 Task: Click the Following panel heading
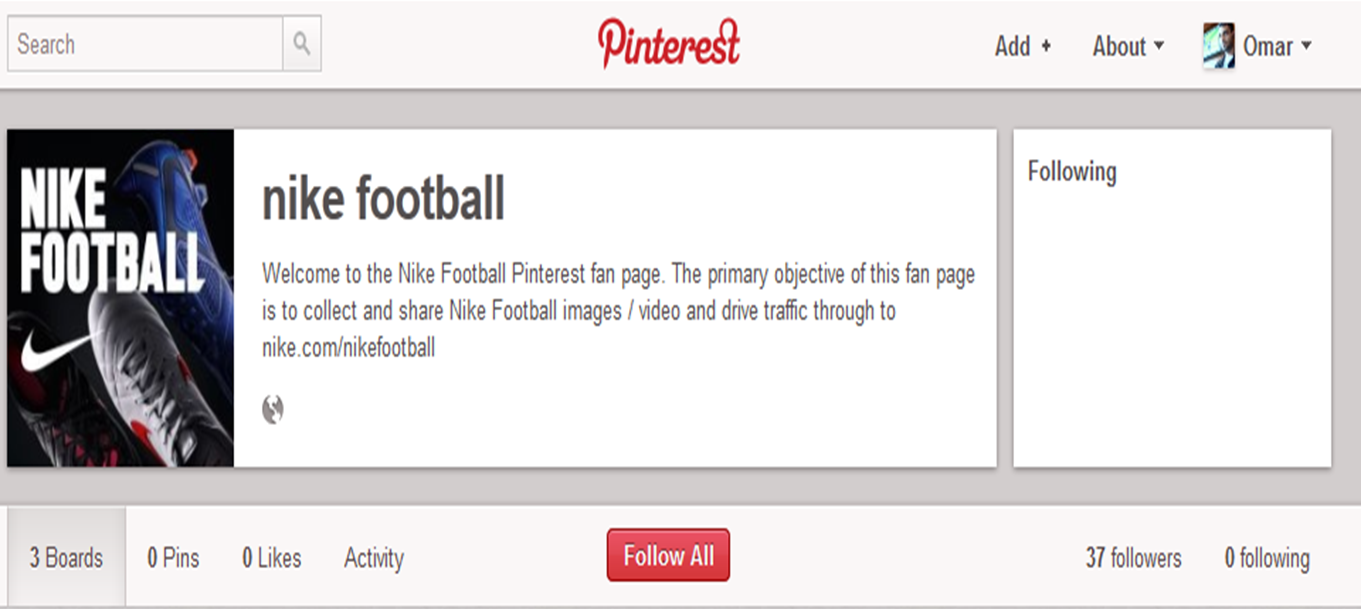coord(1072,171)
